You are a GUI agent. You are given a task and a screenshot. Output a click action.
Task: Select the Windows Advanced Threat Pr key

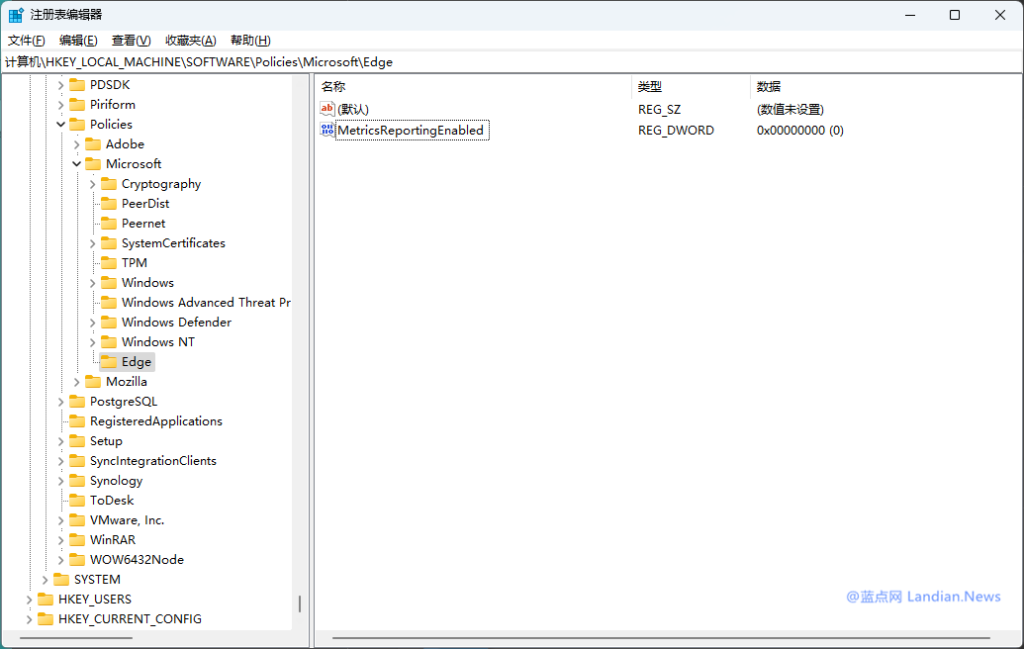[206, 302]
